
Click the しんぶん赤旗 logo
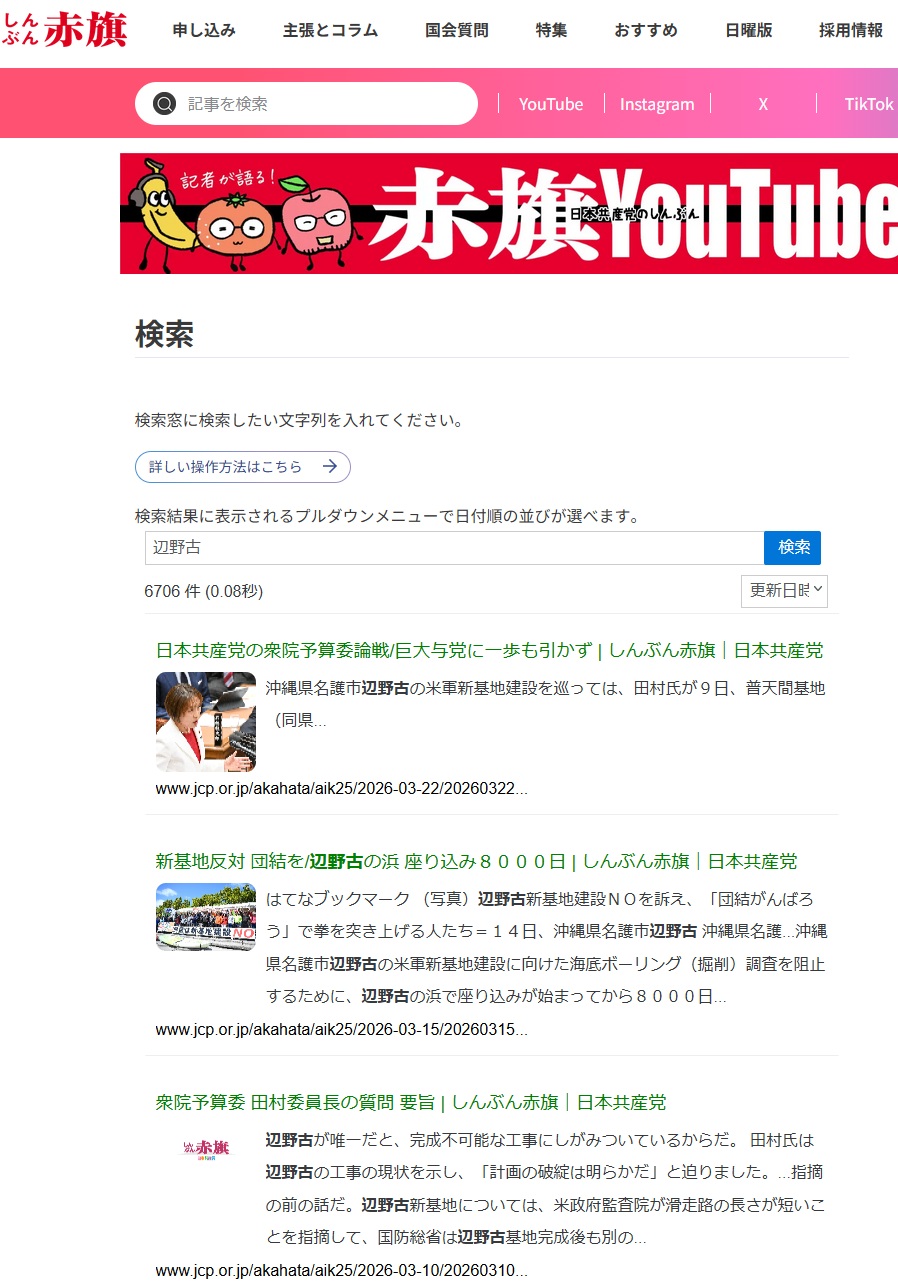click(66, 29)
